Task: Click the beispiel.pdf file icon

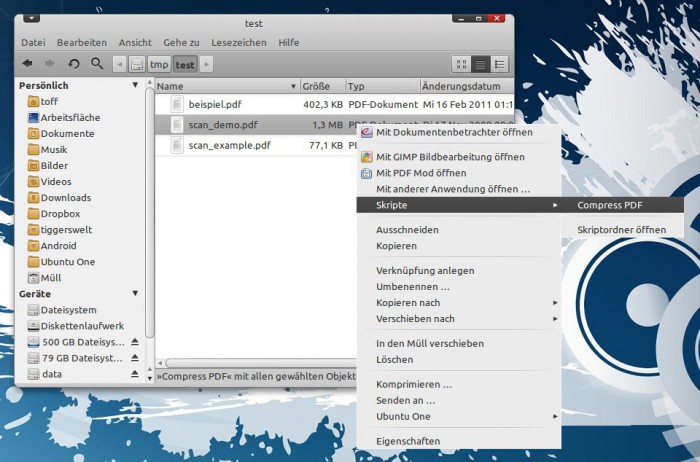Action: pos(177,104)
